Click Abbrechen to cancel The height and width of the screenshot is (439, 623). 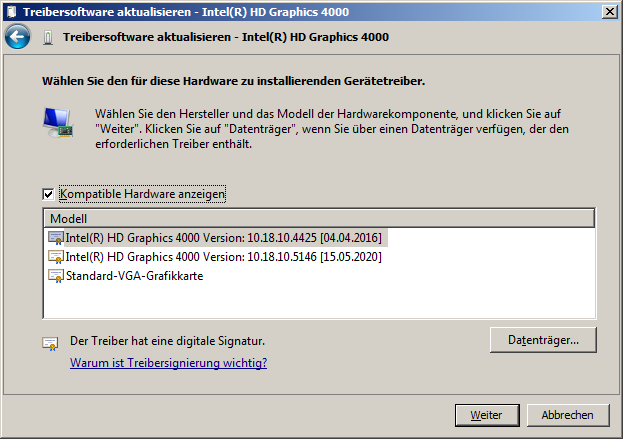coord(568,415)
